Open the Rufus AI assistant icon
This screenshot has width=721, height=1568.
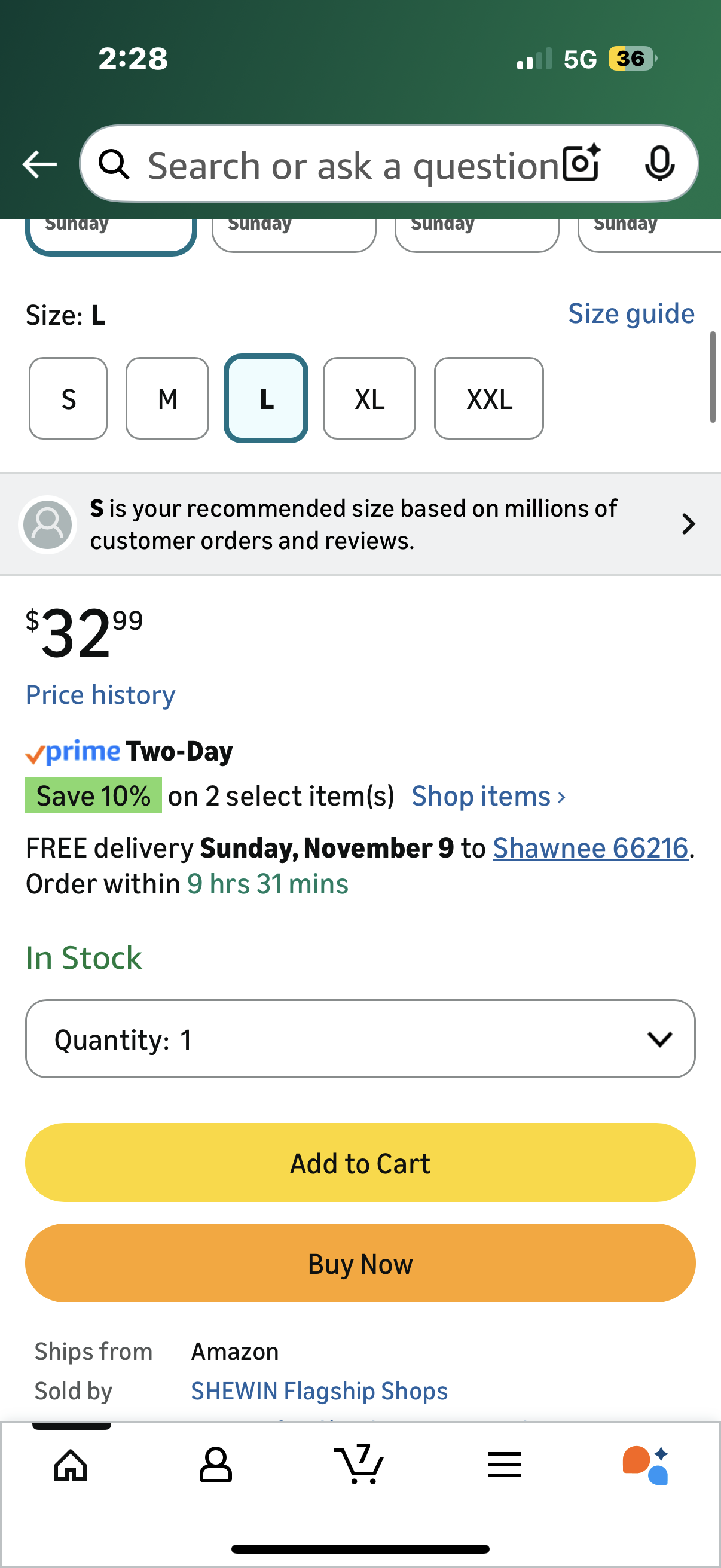point(646,1465)
